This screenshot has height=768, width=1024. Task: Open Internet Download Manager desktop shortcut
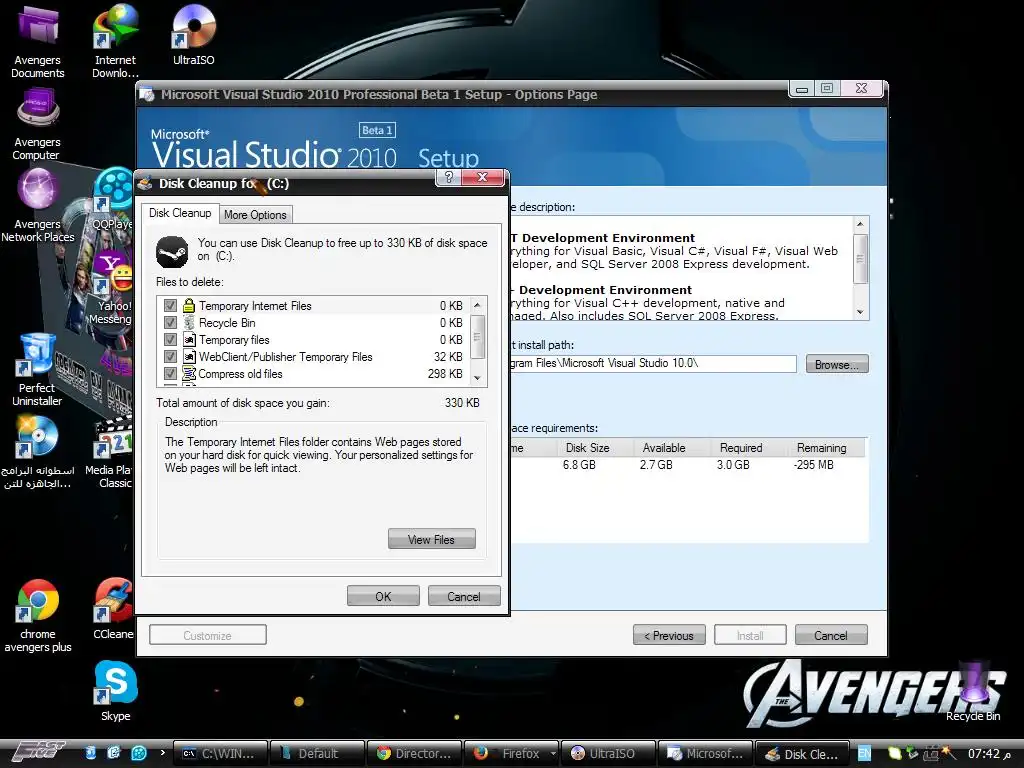pyautogui.click(x=115, y=39)
